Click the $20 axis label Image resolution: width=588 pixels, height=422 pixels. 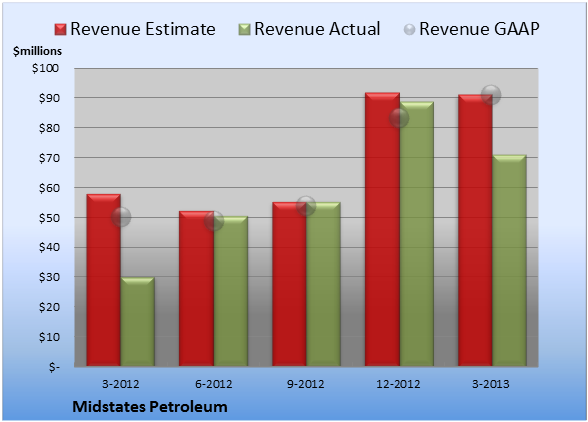coord(49,307)
